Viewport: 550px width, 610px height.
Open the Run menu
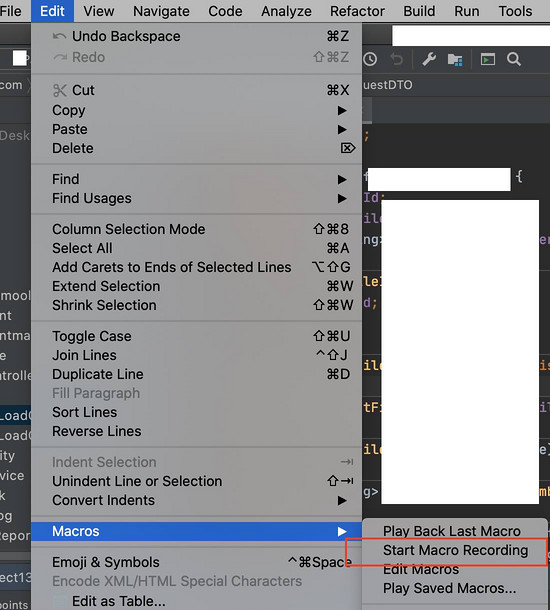(x=467, y=11)
